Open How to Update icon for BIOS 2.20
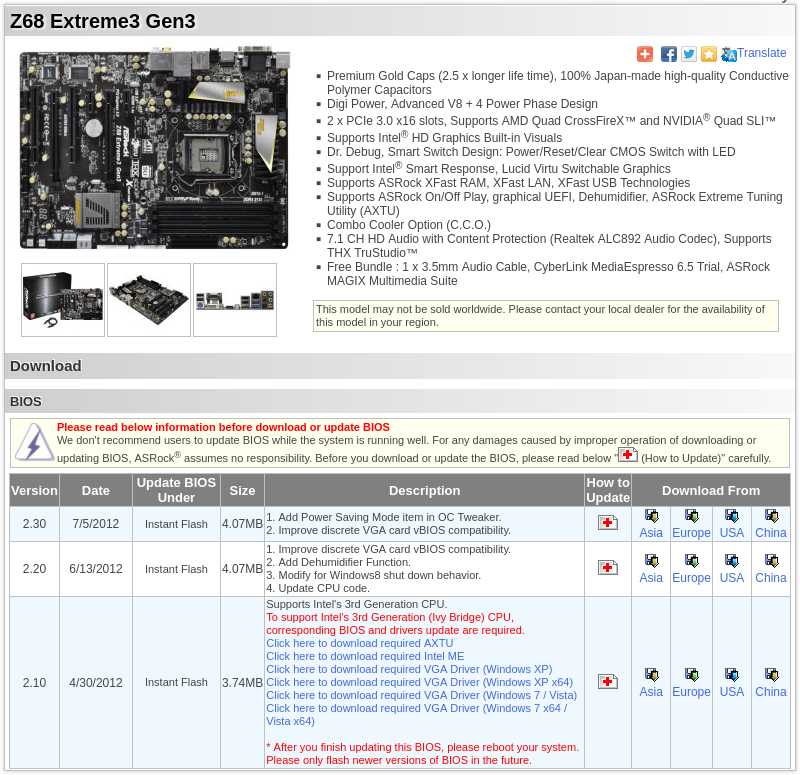Screen dimensions: 800x775 point(608,568)
